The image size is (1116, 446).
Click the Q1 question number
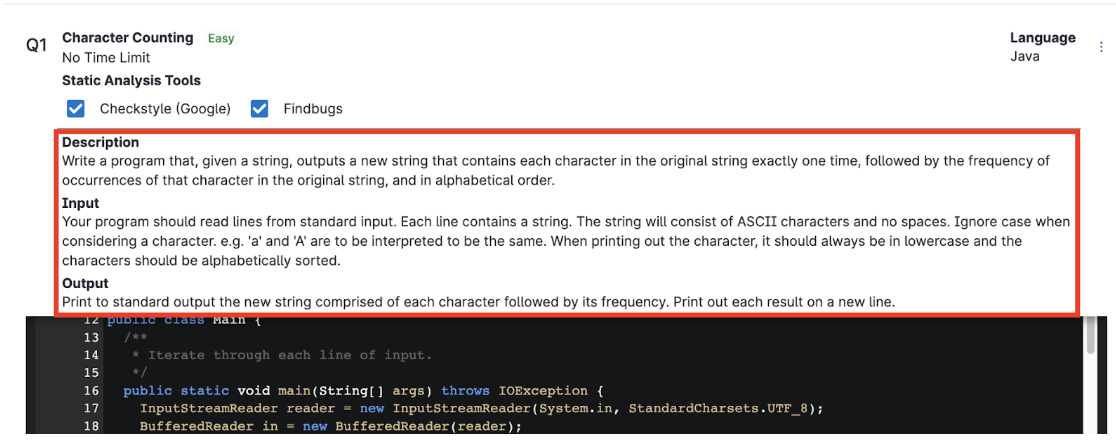pyautogui.click(x=37, y=46)
